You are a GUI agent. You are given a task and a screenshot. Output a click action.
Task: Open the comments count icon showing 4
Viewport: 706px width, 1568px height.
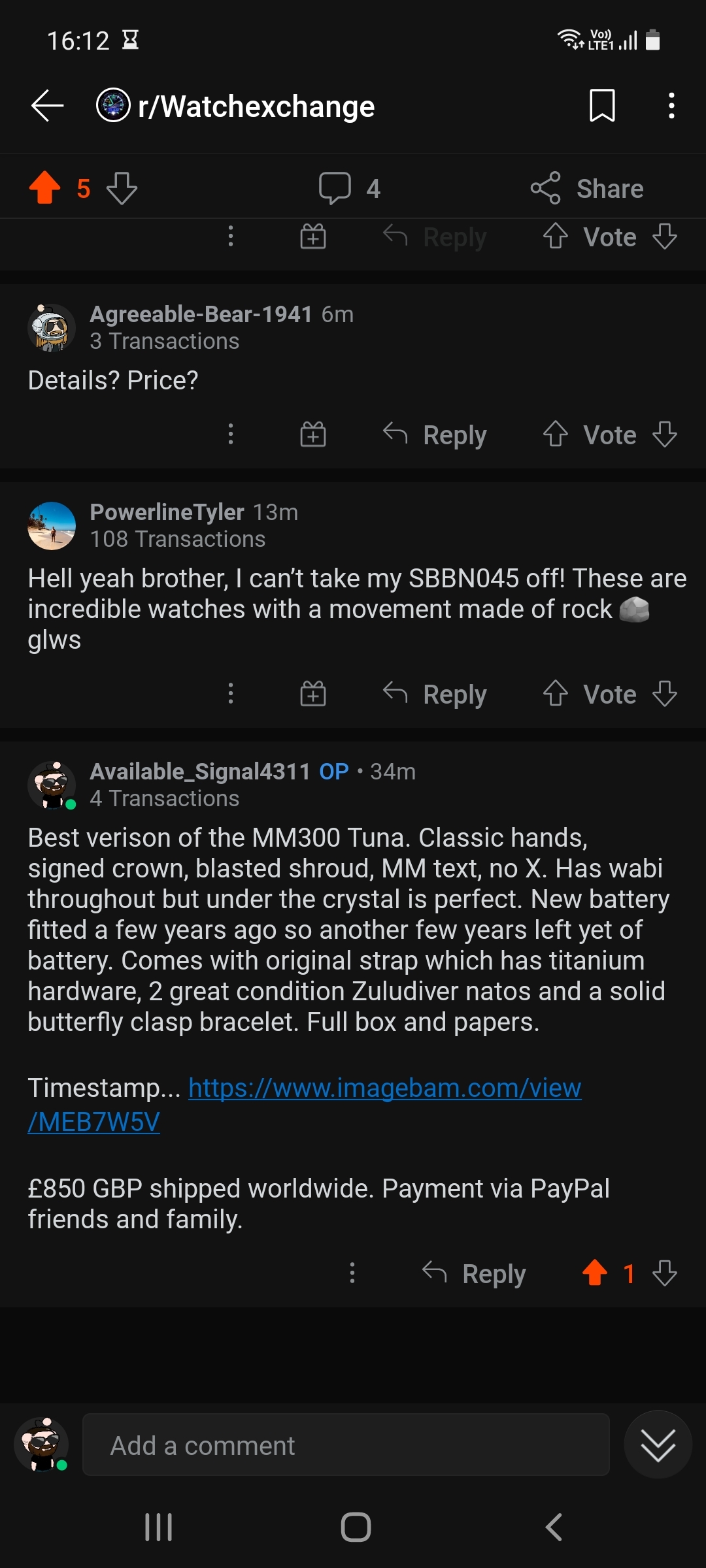[335, 188]
